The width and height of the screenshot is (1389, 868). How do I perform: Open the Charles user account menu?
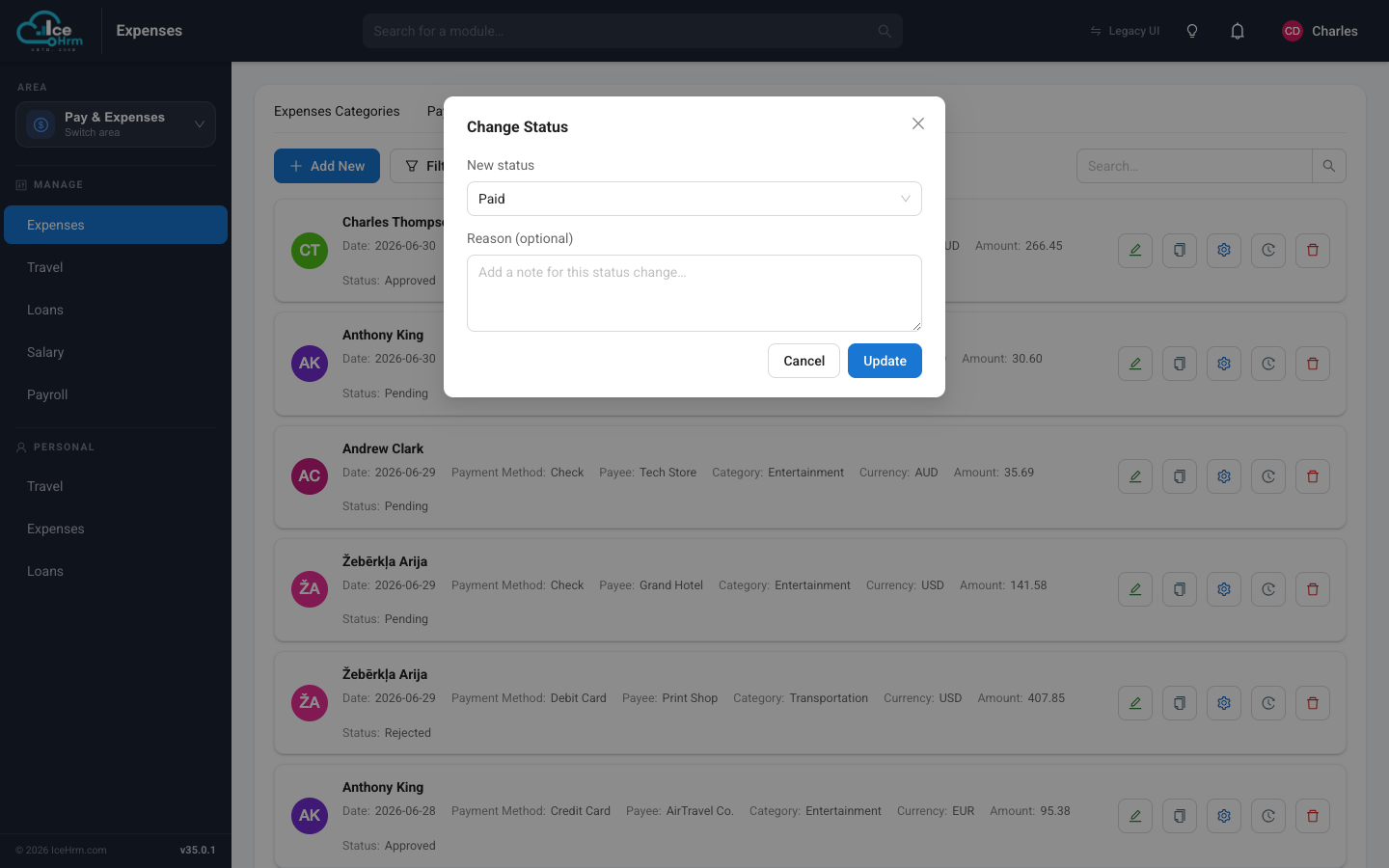1320,31
